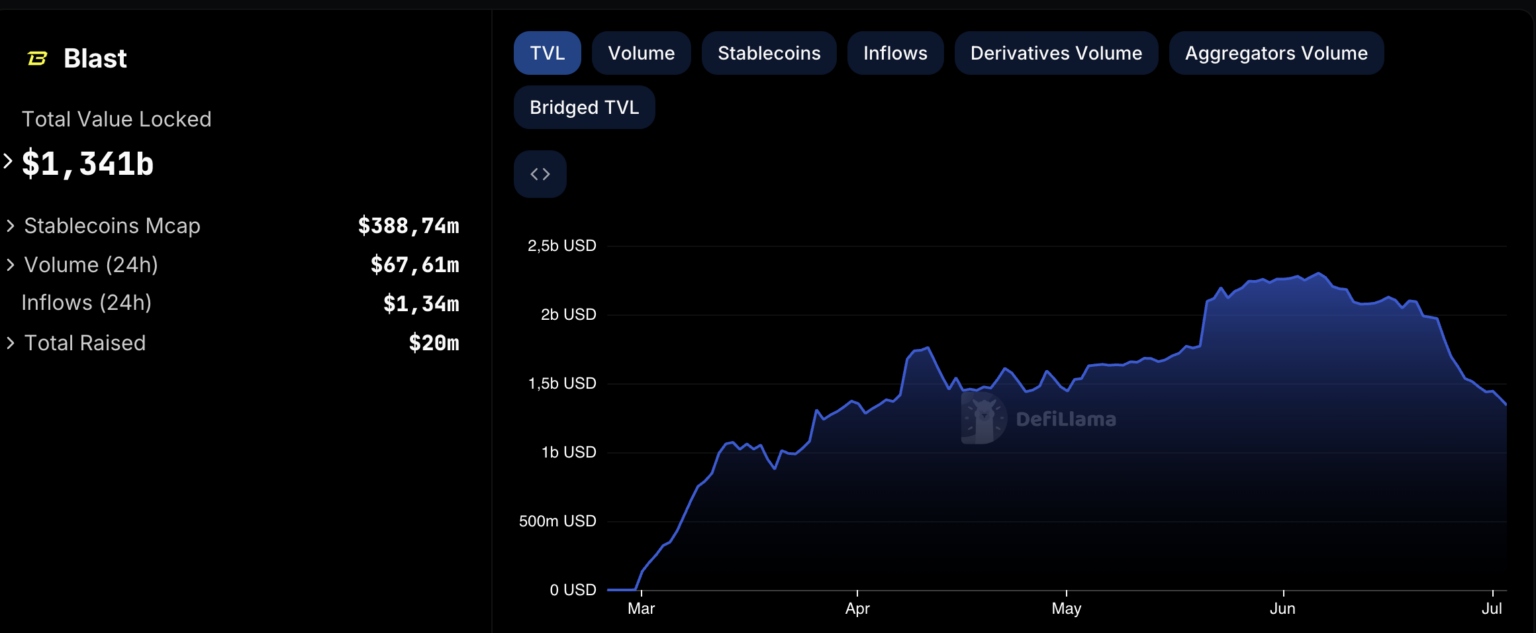Click the $20m total raised value
1536x633 pixels.
click(x=434, y=343)
